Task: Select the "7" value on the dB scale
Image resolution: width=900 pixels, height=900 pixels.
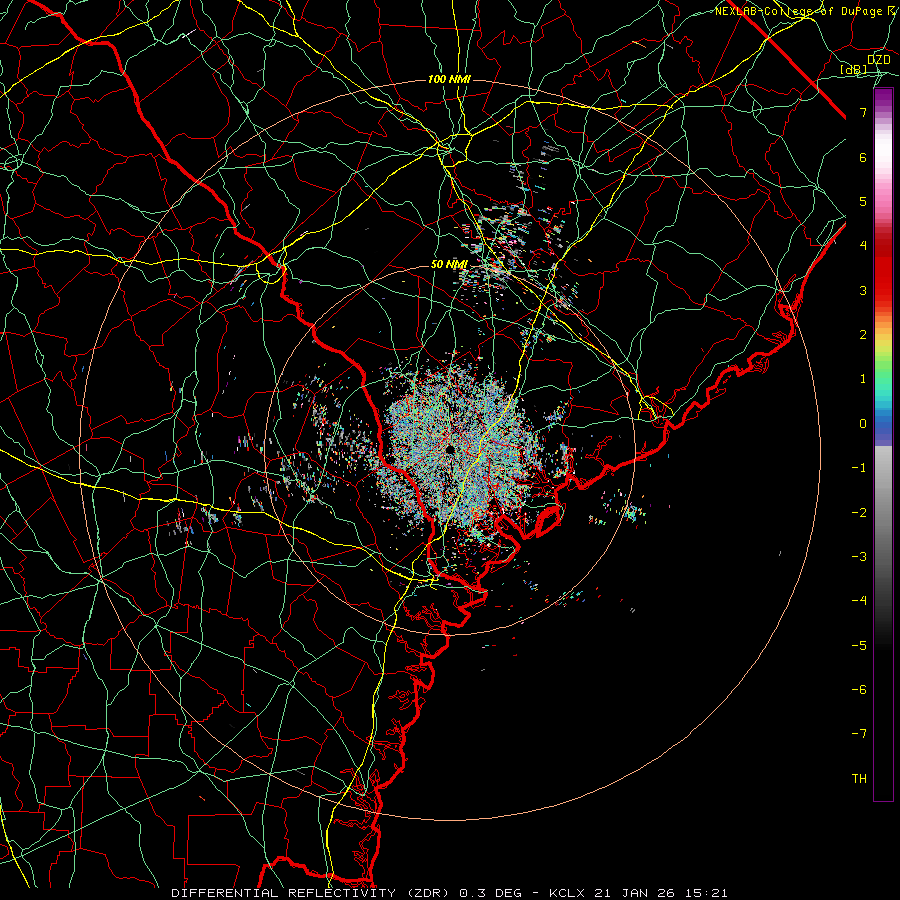Action: coord(863,112)
